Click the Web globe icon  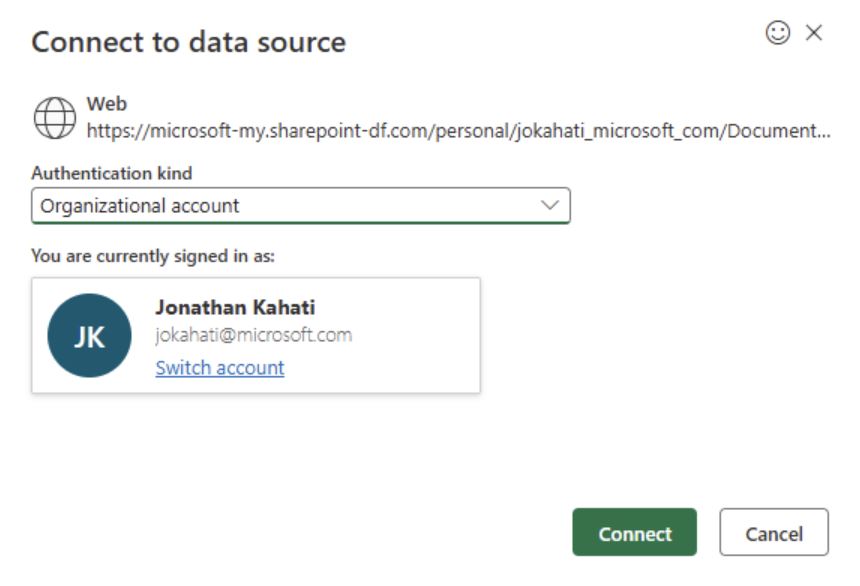click(x=55, y=118)
